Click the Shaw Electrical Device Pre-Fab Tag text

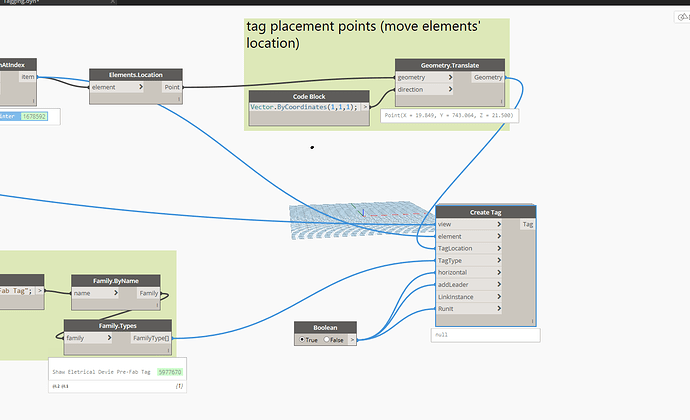(101, 372)
